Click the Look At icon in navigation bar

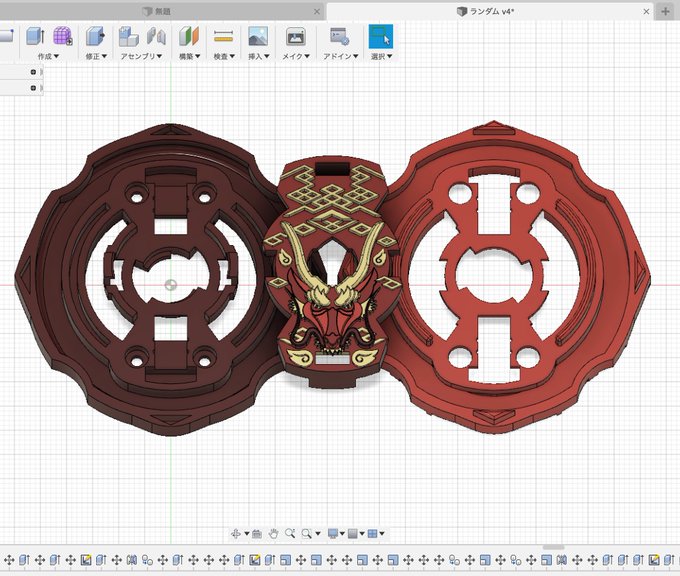257,533
